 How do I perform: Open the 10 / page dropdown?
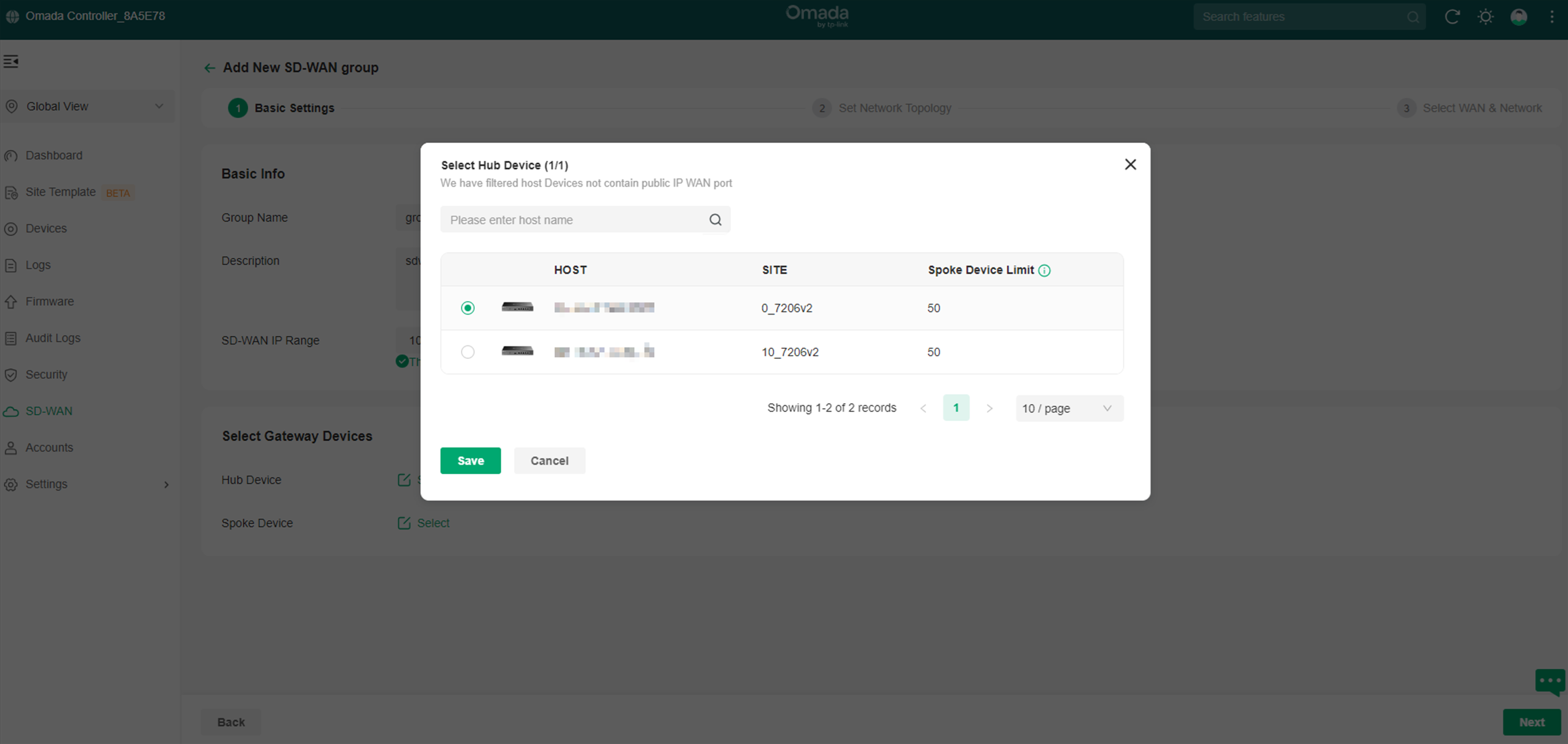[x=1069, y=408]
